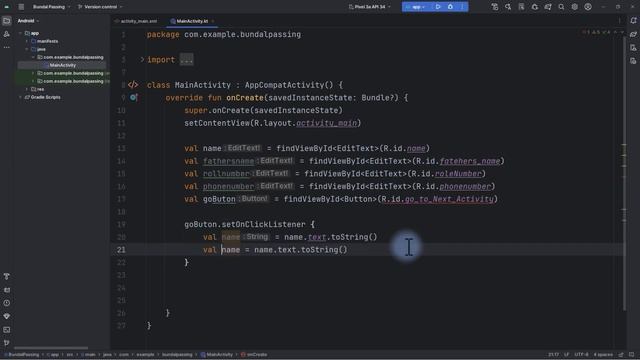
Task: Open the App Quality Insights diamond icon
Action: (x=7, y=316)
